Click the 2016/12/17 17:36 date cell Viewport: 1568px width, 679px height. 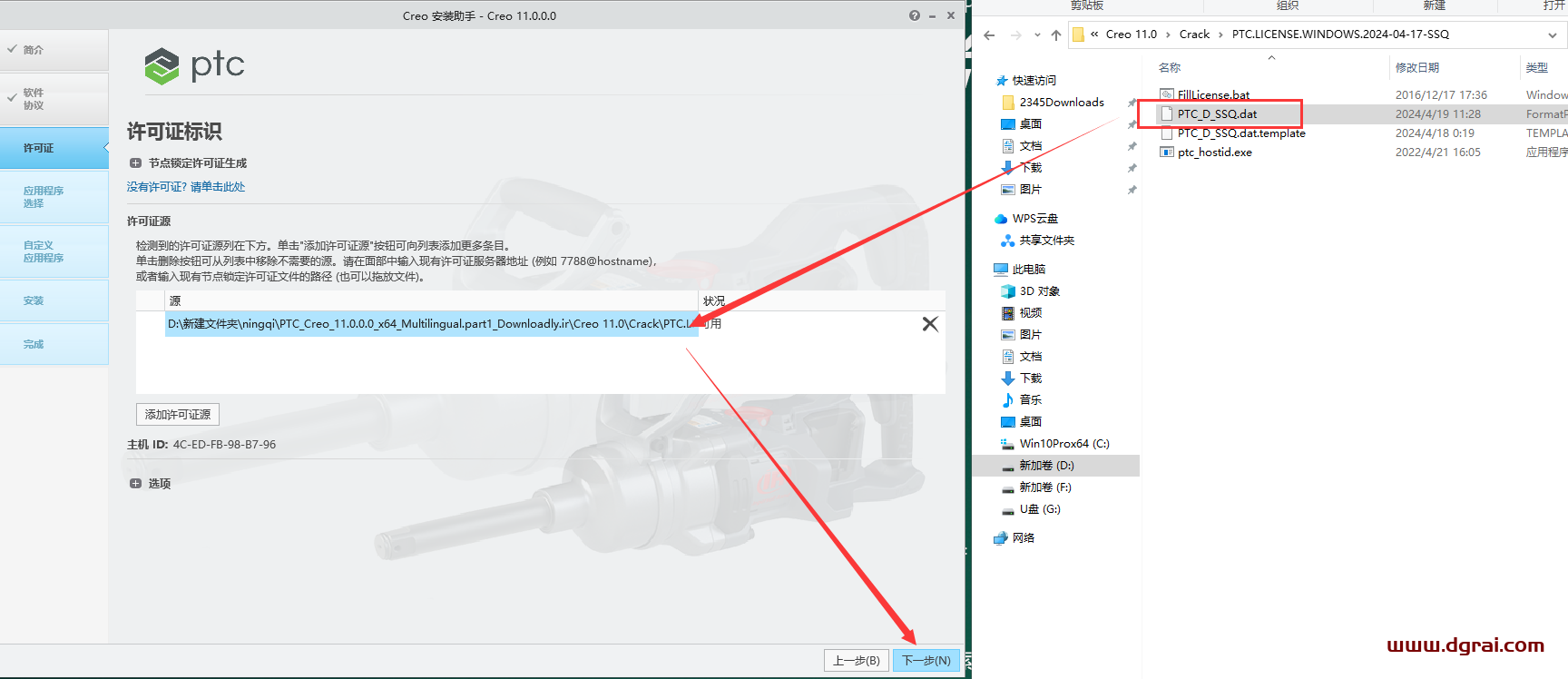pyautogui.click(x=1441, y=95)
